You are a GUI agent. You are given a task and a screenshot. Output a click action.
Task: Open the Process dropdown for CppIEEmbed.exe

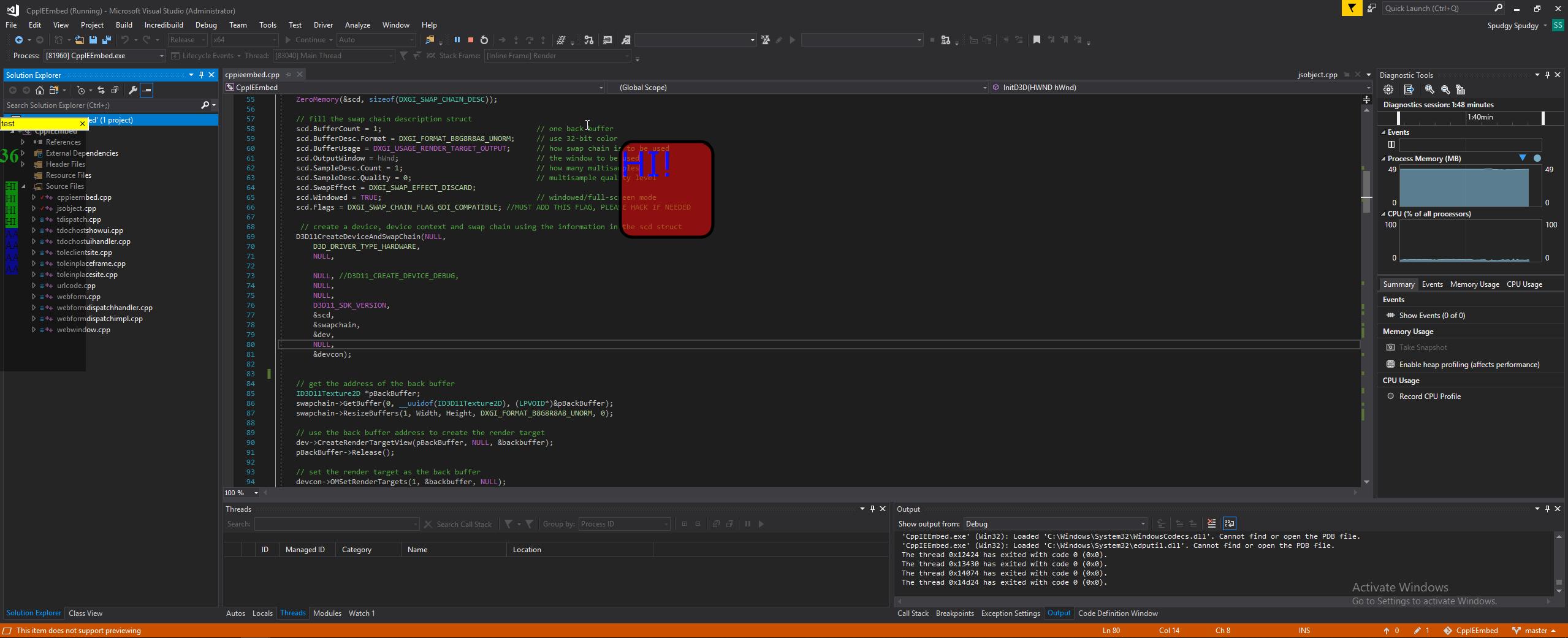pos(162,56)
